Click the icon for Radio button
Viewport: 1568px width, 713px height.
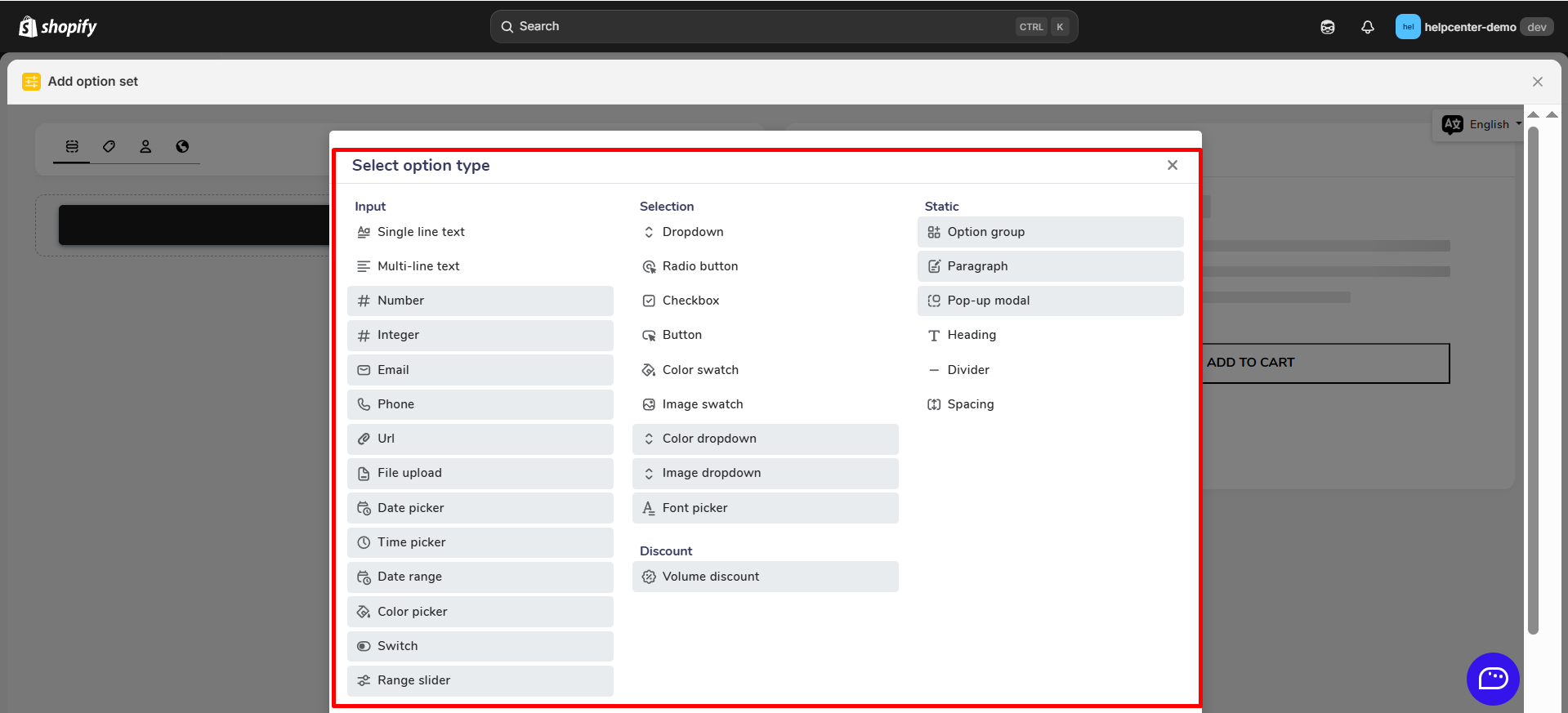point(649,266)
